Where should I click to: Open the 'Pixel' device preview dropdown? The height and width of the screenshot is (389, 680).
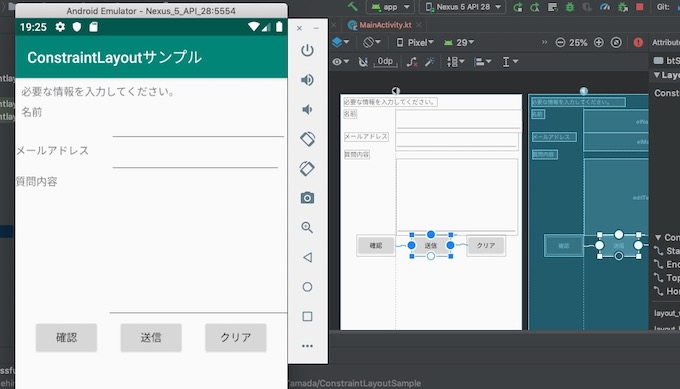415,42
